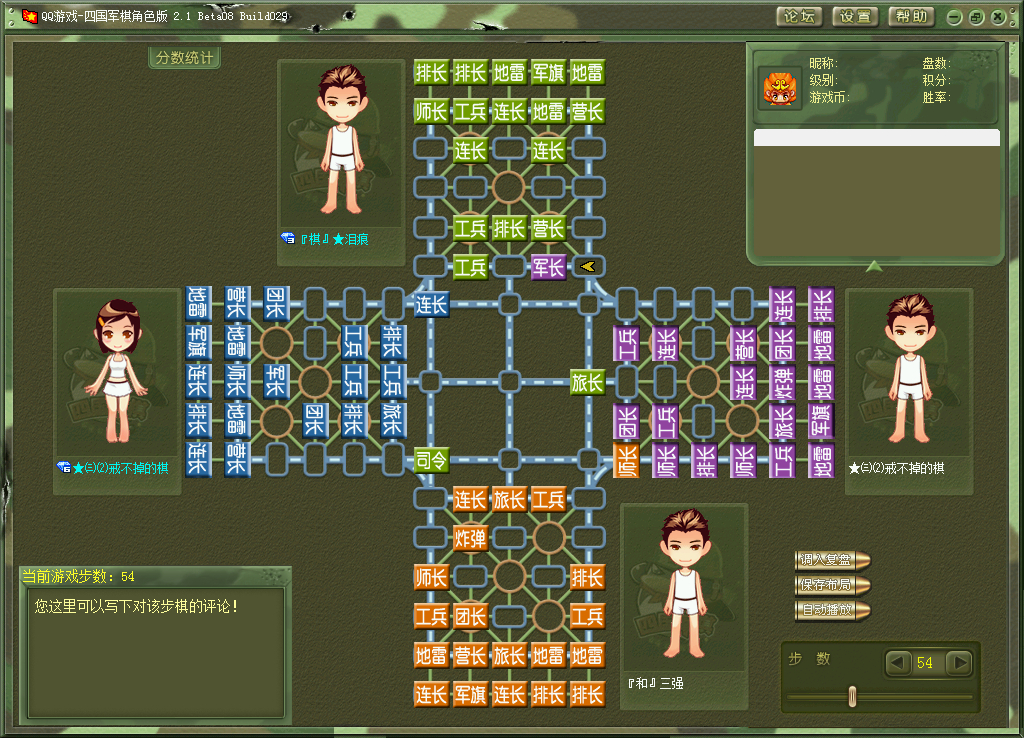
Task: Select the green 司令 piece
Action: 431,460
